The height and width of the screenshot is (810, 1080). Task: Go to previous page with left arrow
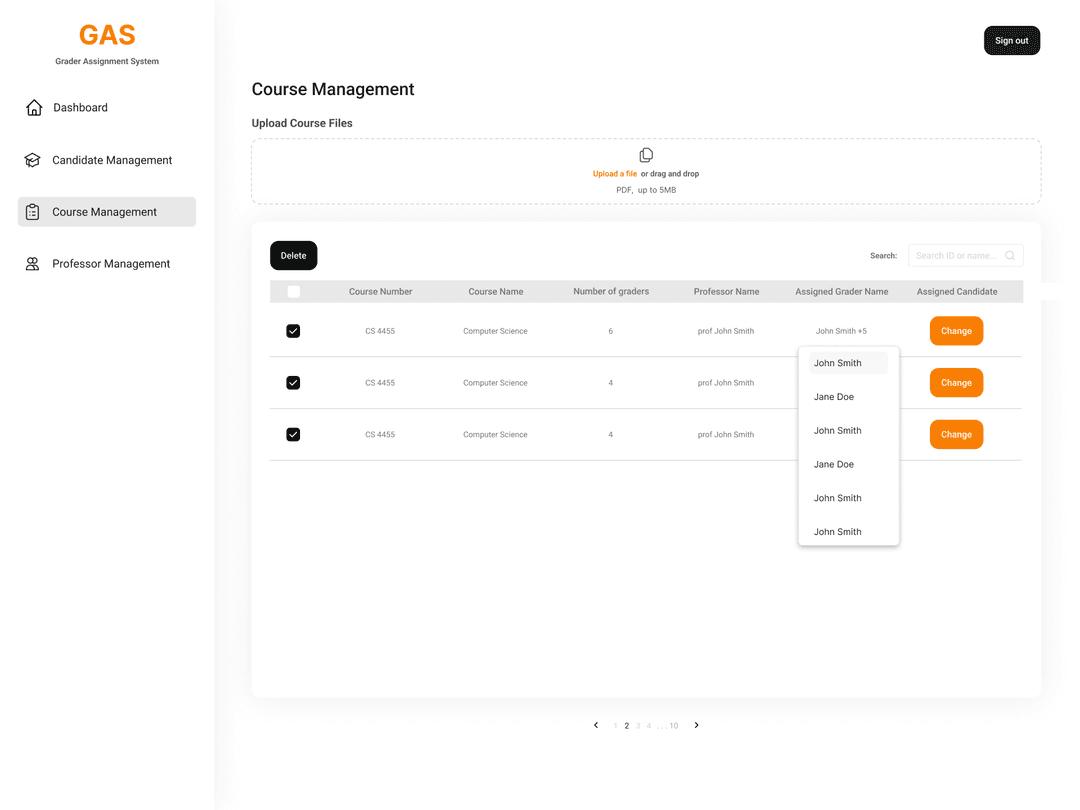tap(596, 725)
